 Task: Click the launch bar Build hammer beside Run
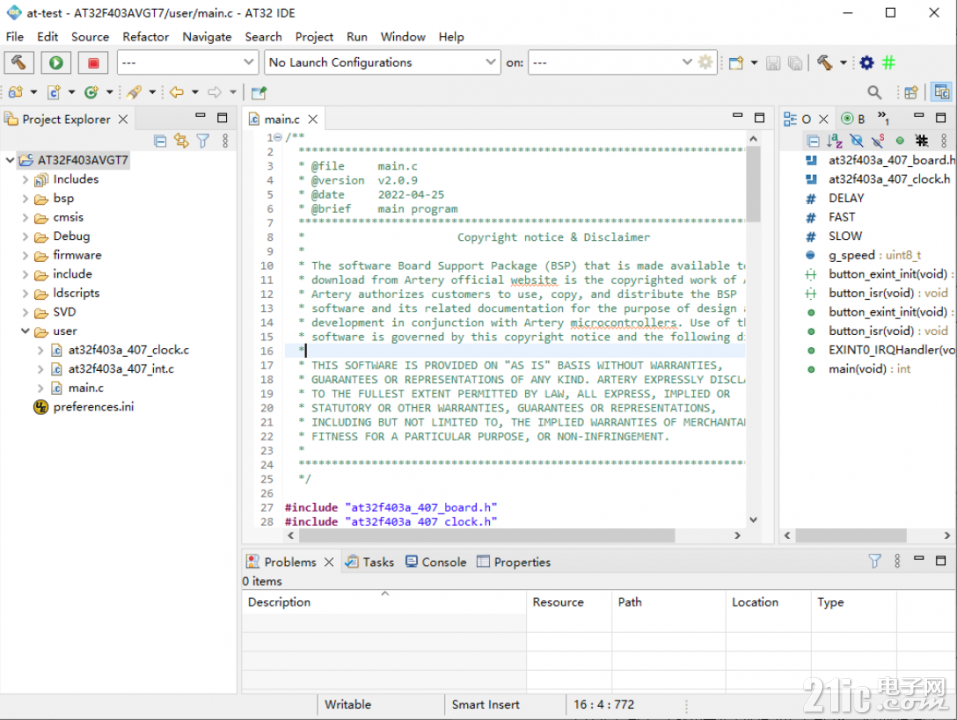[18, 62]
